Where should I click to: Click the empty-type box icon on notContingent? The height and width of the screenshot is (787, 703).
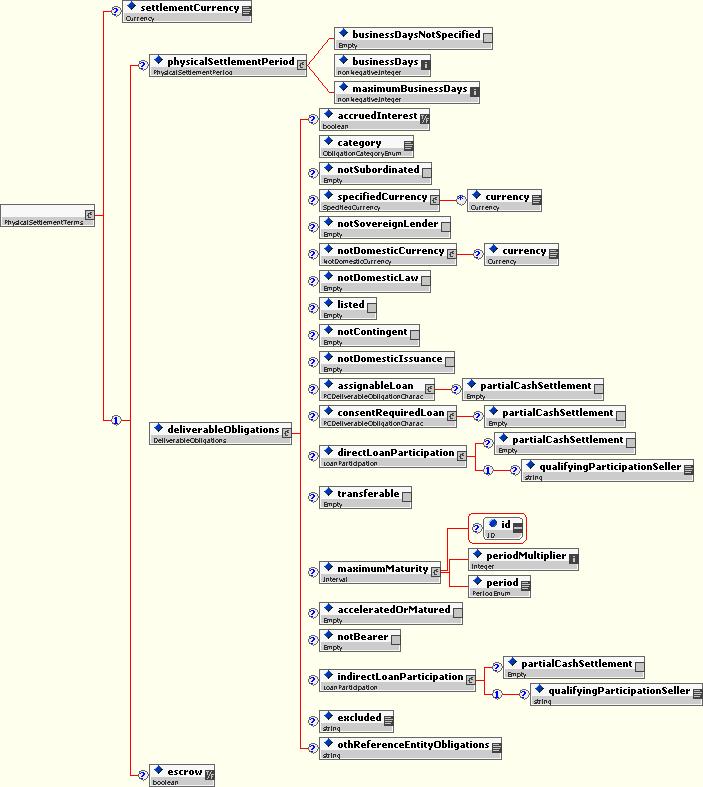coord(414,335)
